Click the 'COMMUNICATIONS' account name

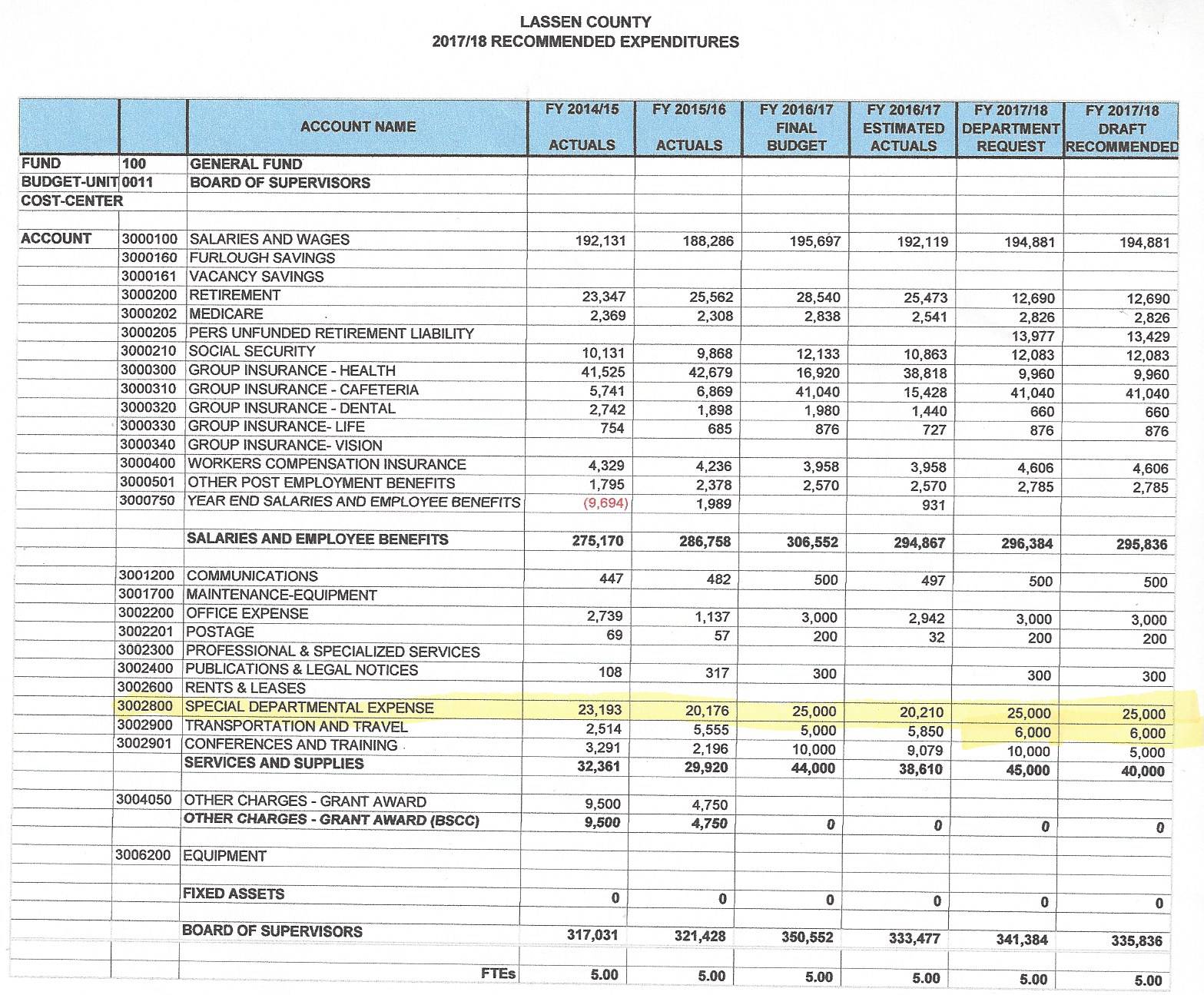(252, 576)
